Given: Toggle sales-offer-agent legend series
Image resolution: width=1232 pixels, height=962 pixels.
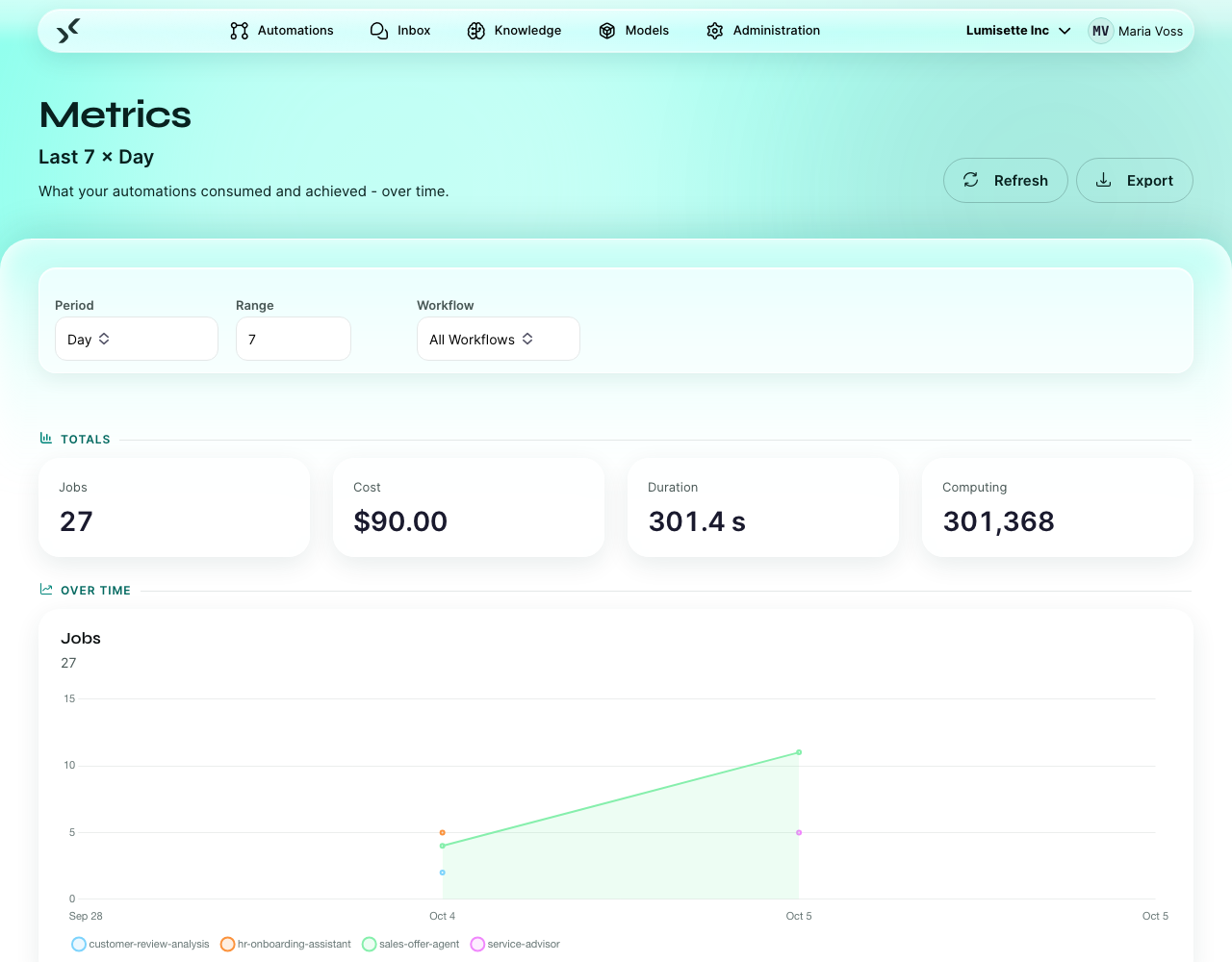Looking at the screenshot, I should click(411, 945).
